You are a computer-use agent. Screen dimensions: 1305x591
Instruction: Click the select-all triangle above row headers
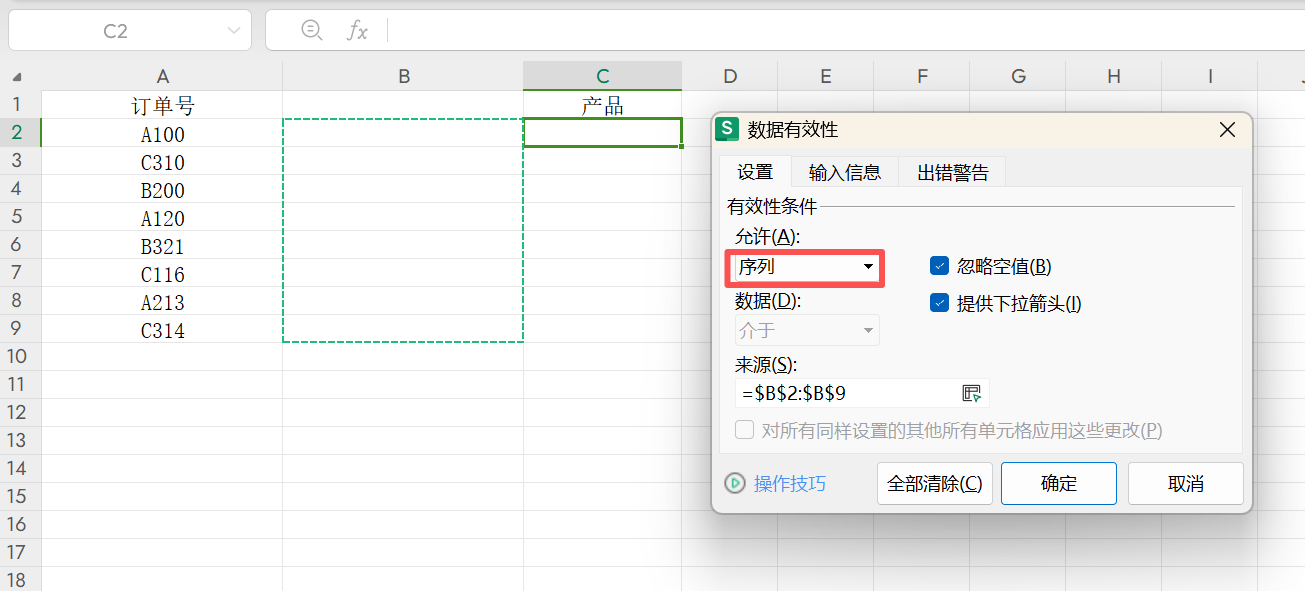pyautogui.click(x=14, y=75)
